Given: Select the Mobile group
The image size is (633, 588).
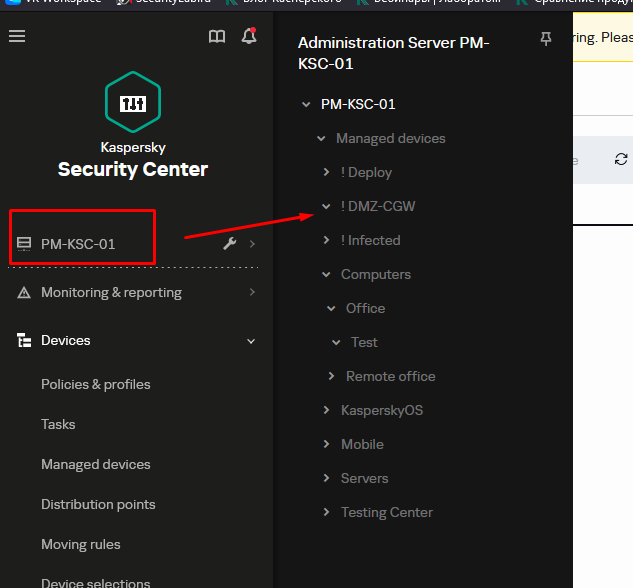Looking at the screenshot, I should point(362,444).
